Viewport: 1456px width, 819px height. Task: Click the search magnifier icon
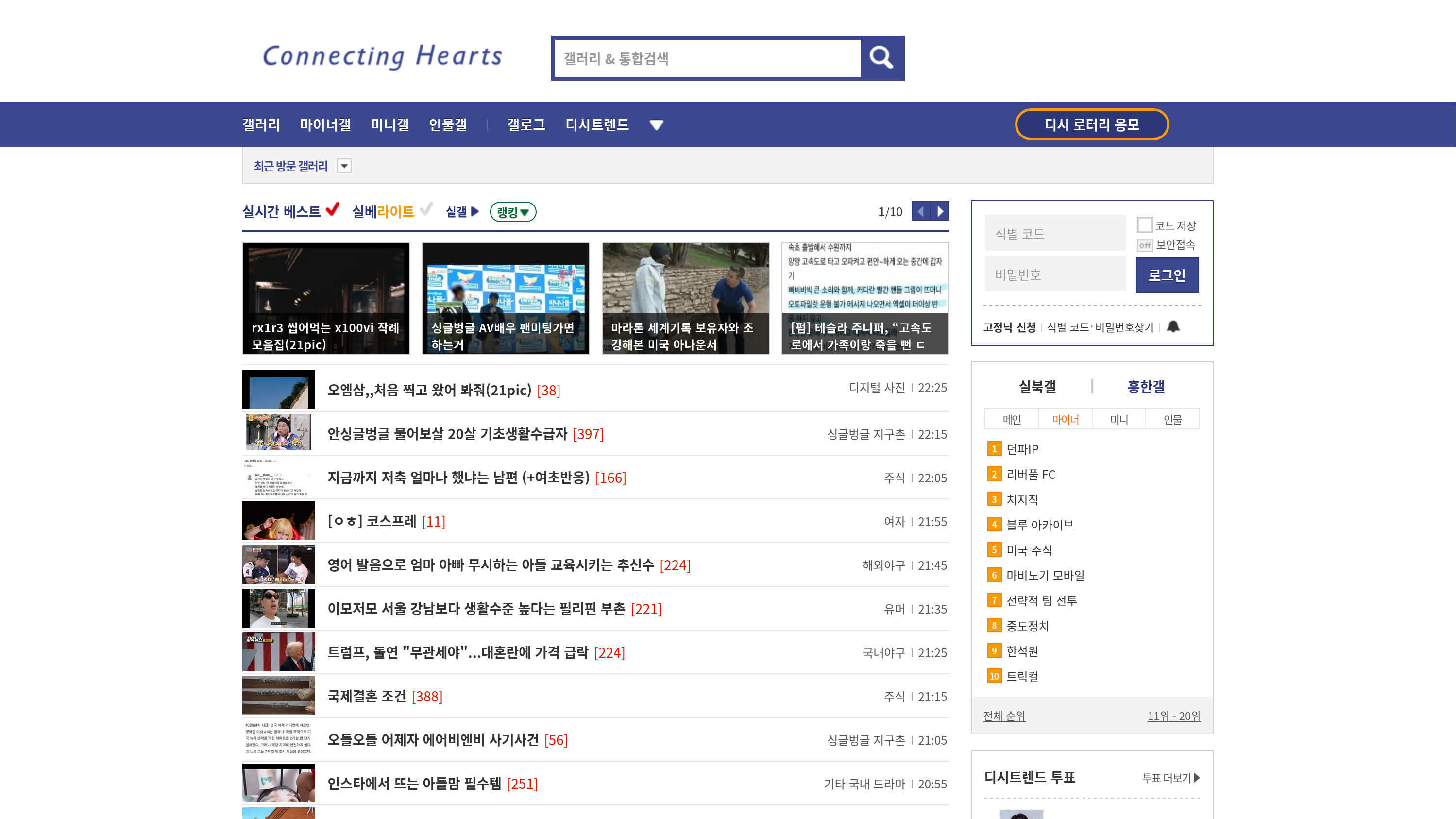point(882,58)
